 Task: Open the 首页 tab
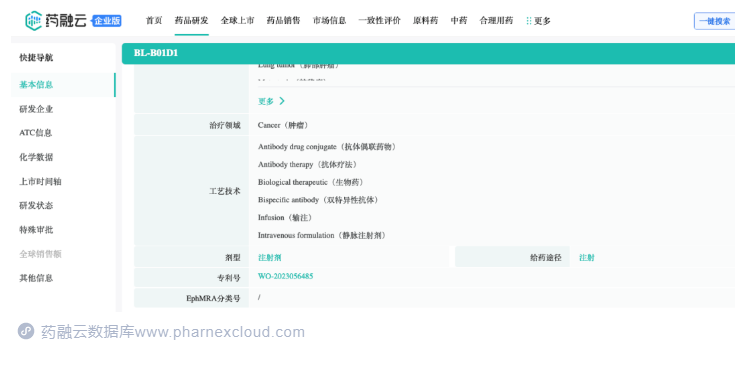pos(154,21)
